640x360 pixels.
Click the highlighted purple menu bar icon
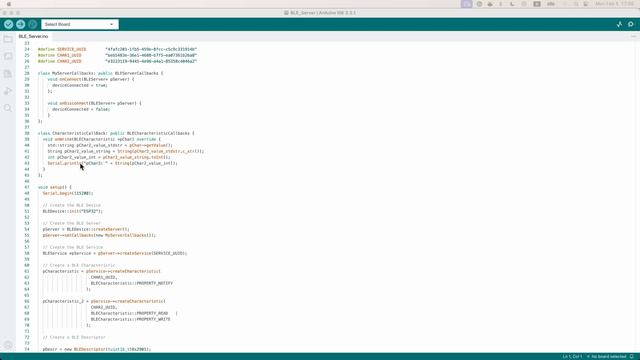tap(467, 4)
